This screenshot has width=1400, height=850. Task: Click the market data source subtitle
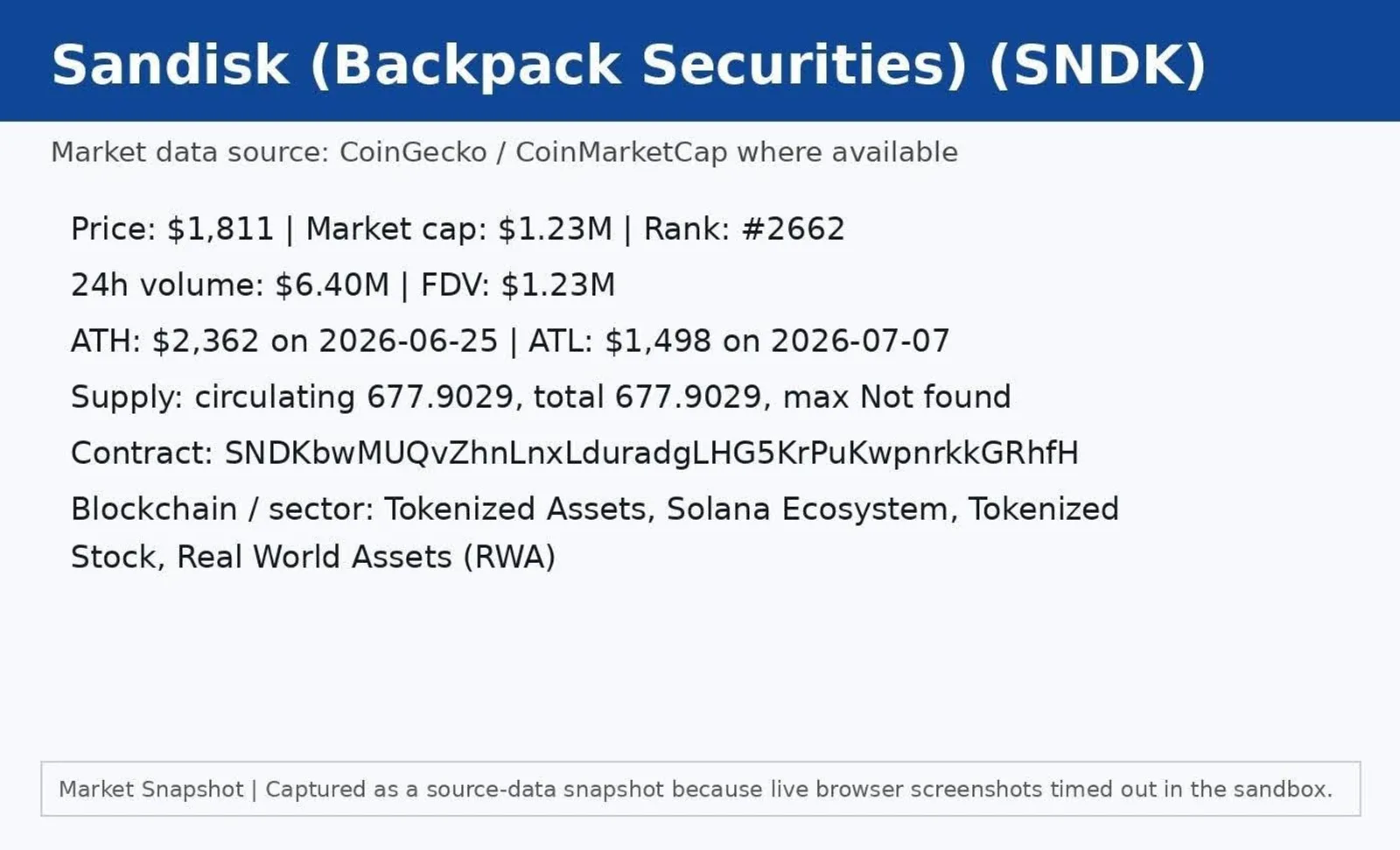pyautogui.click(x=504, y=152)
